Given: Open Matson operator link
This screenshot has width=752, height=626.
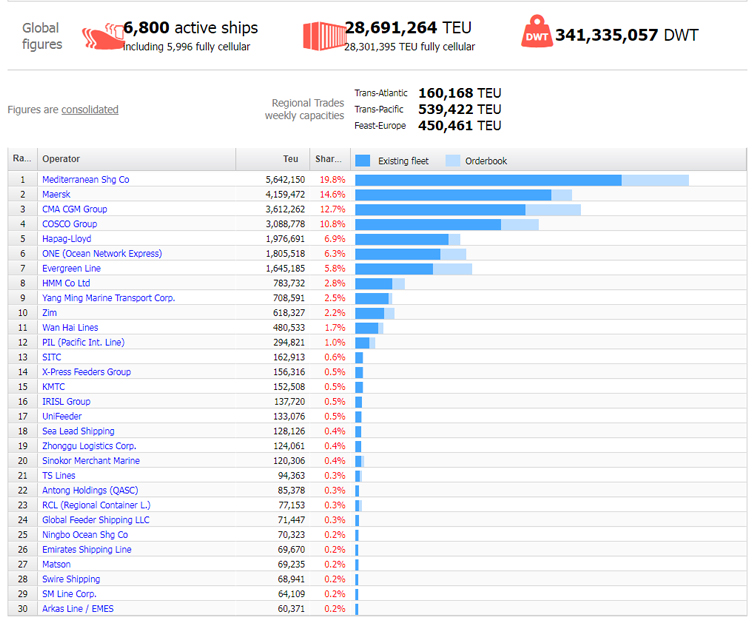Looking at the screenshot, I should click(x=56, y=565).
